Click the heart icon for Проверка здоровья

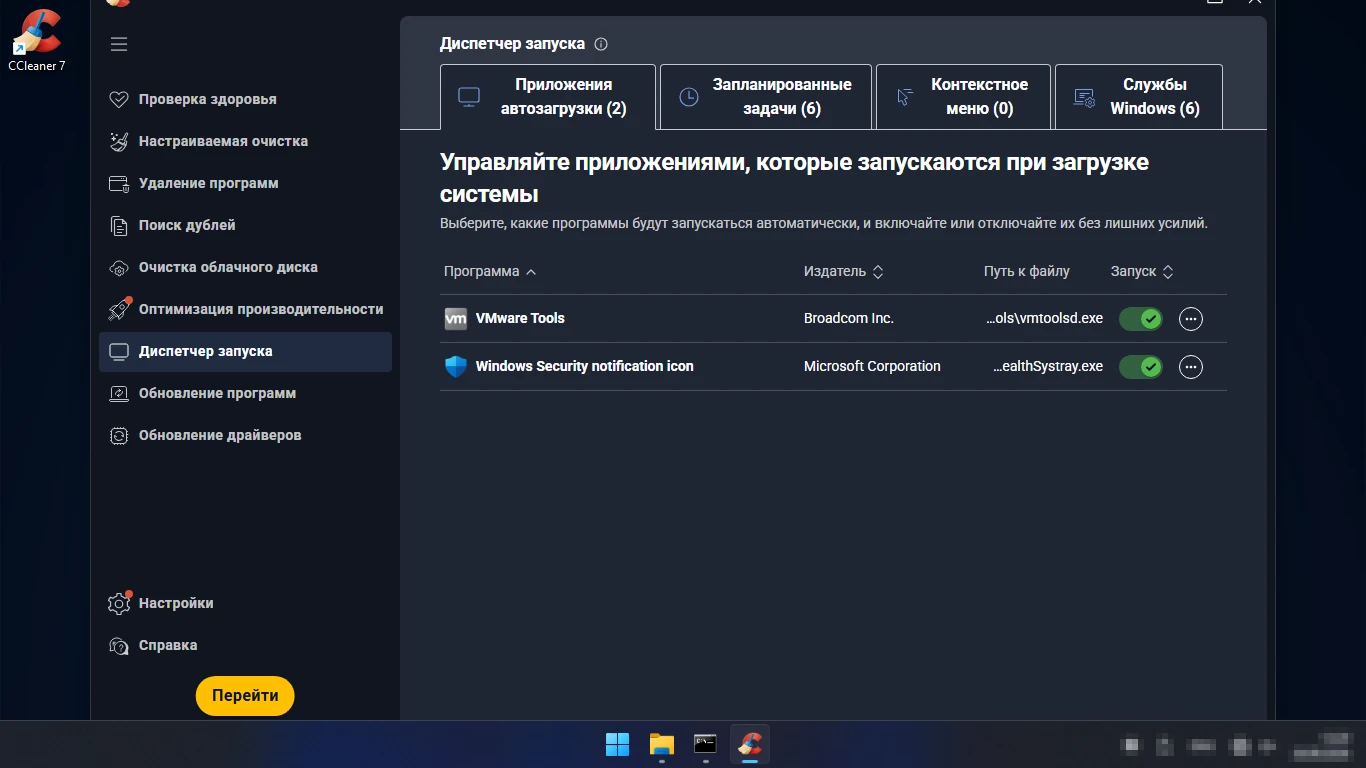(x=119, y=99)
